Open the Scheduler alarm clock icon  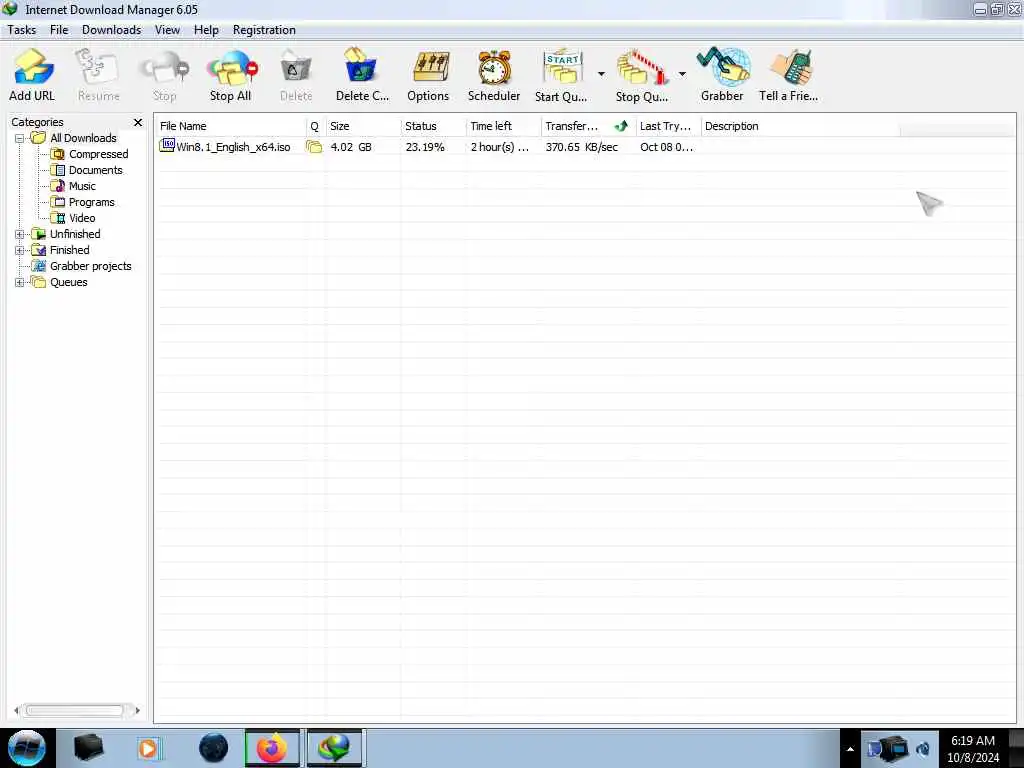coord(494,69)
